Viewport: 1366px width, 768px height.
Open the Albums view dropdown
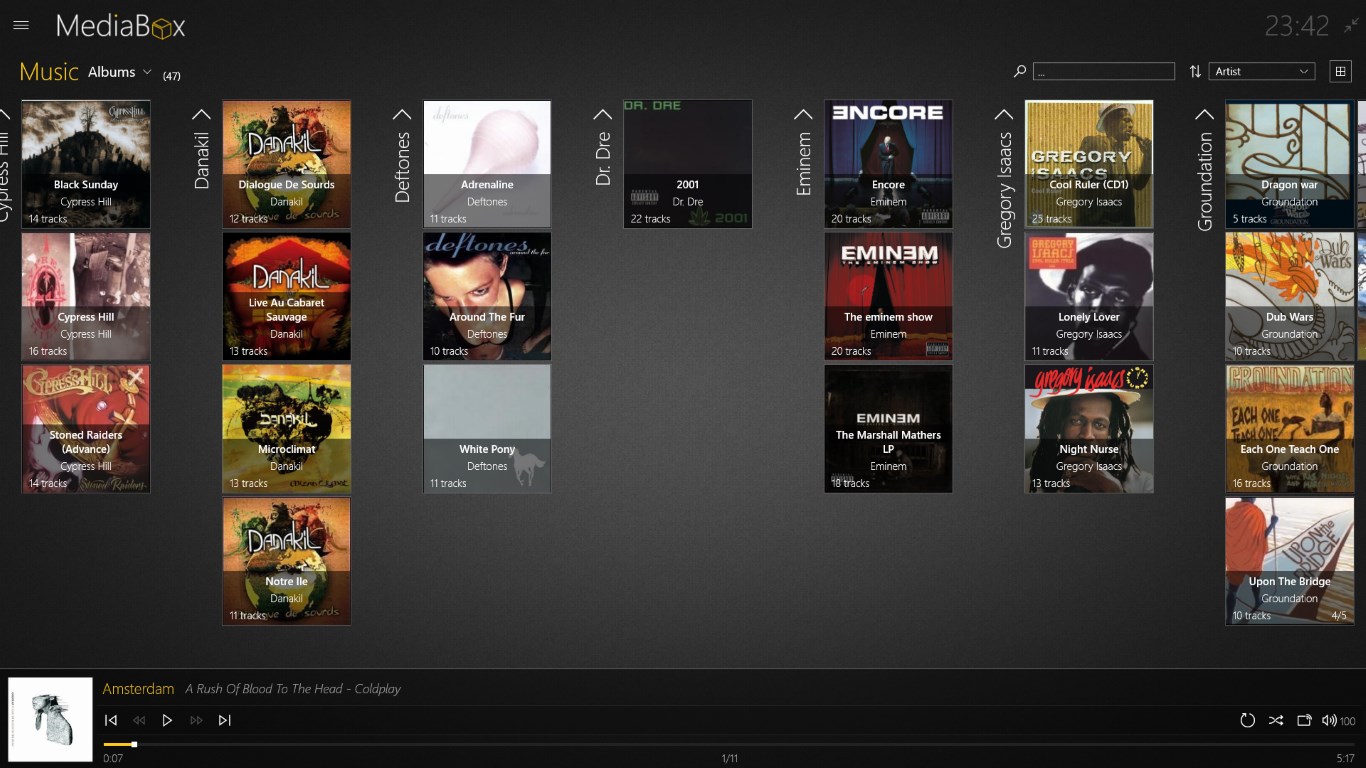click(x=119, y=72)
